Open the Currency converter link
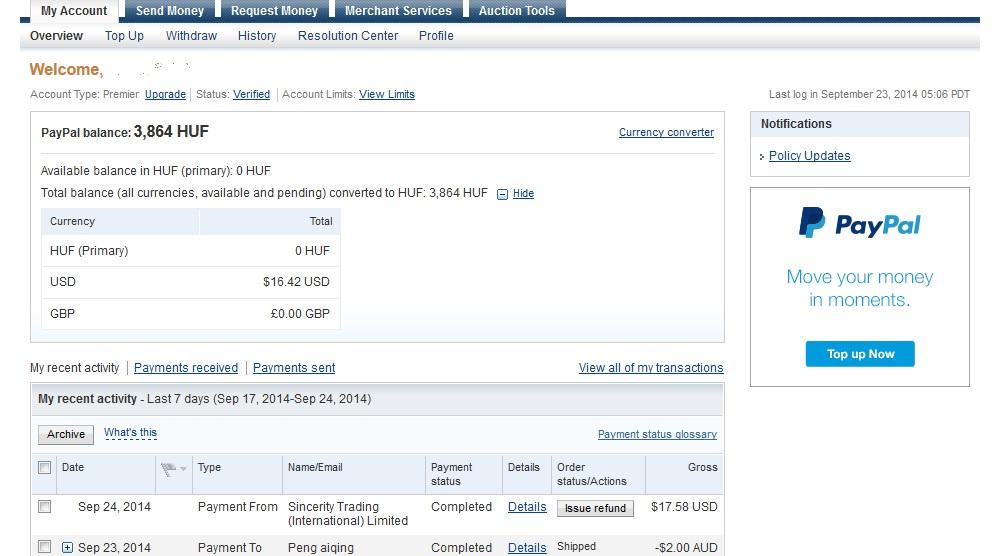The height and width of the screenshot is (556, 1005). 666,132
